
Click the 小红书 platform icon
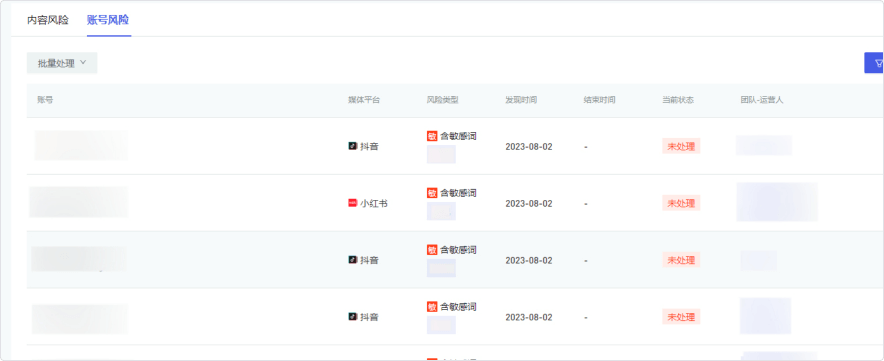(352, 203)
